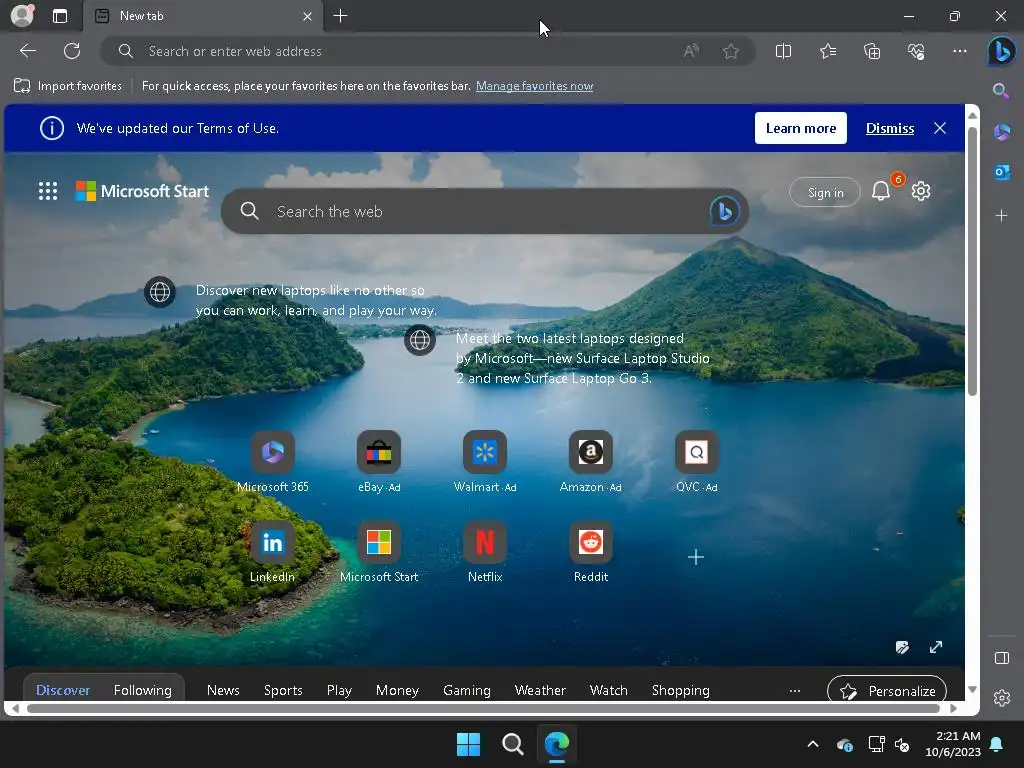Dismiss the Terms of Use banner
Viewport: 1024px width, 768px height.
pos(889,129)
